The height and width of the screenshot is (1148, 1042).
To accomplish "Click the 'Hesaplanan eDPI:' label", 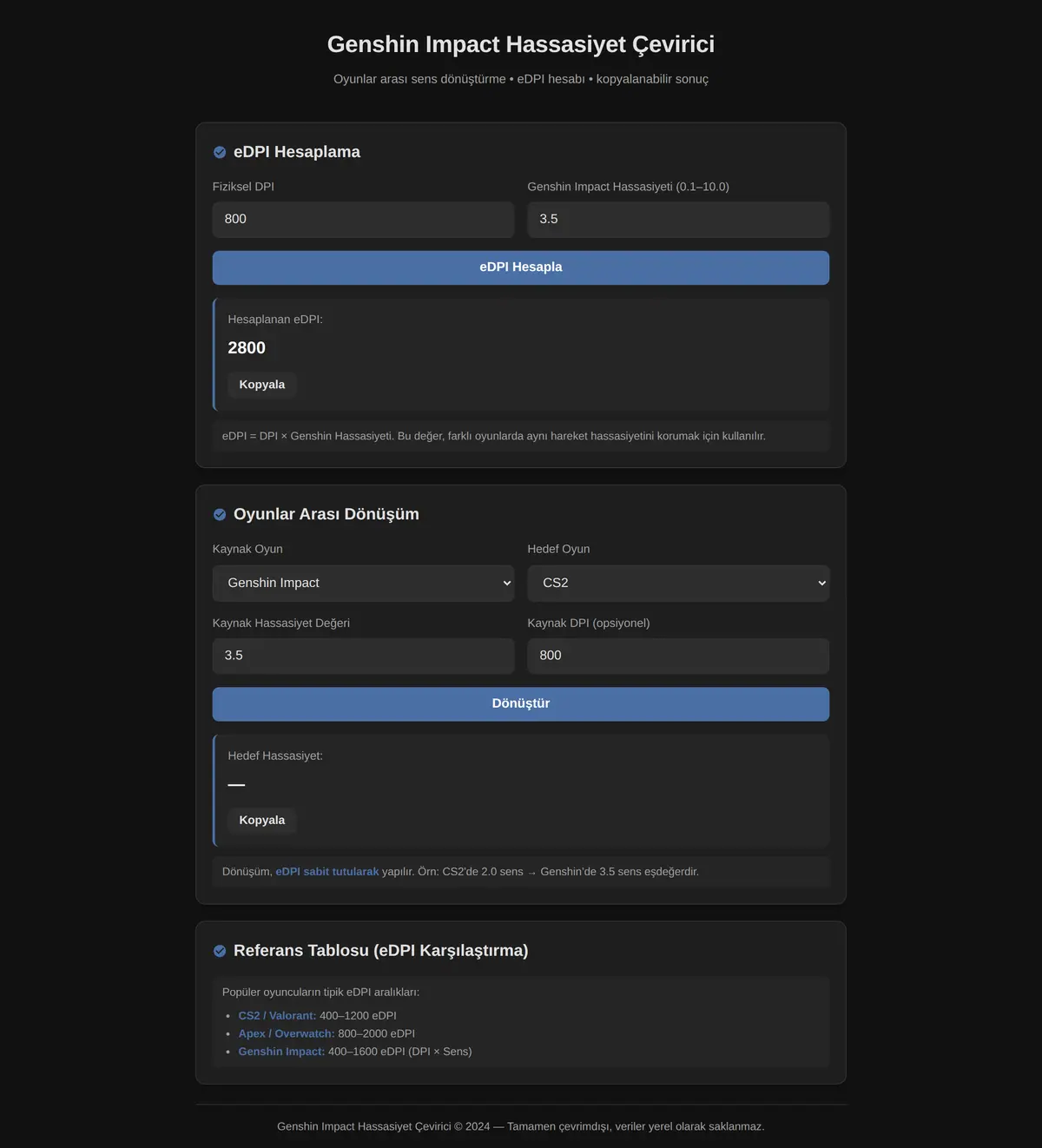I will point(275,320).
